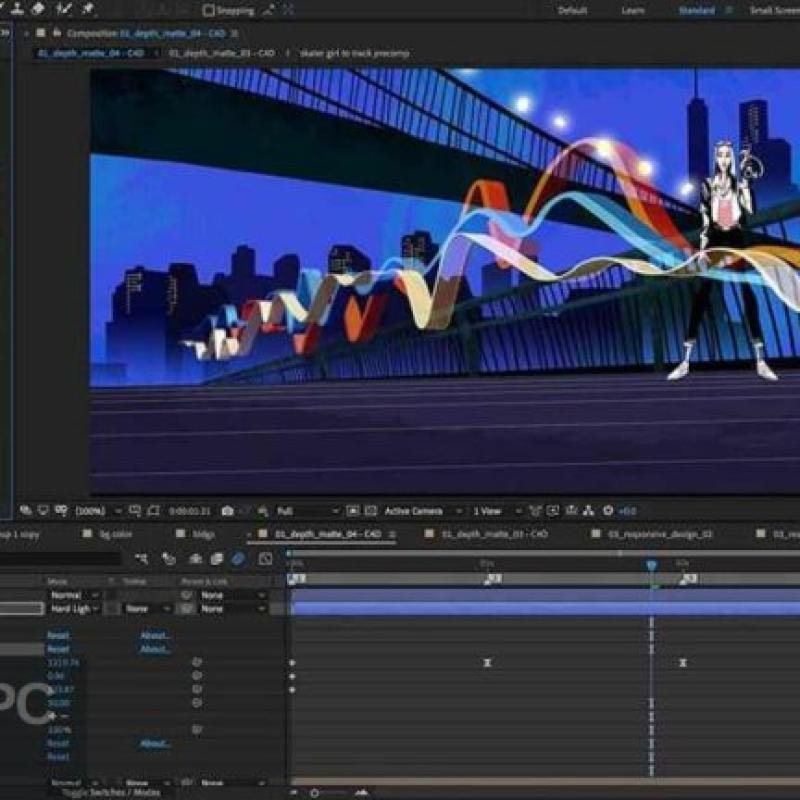Click the snap edges icon beside Snapping
Viewport: 800px width, 800px height.
pyautogui.click(x=268, y=10)
